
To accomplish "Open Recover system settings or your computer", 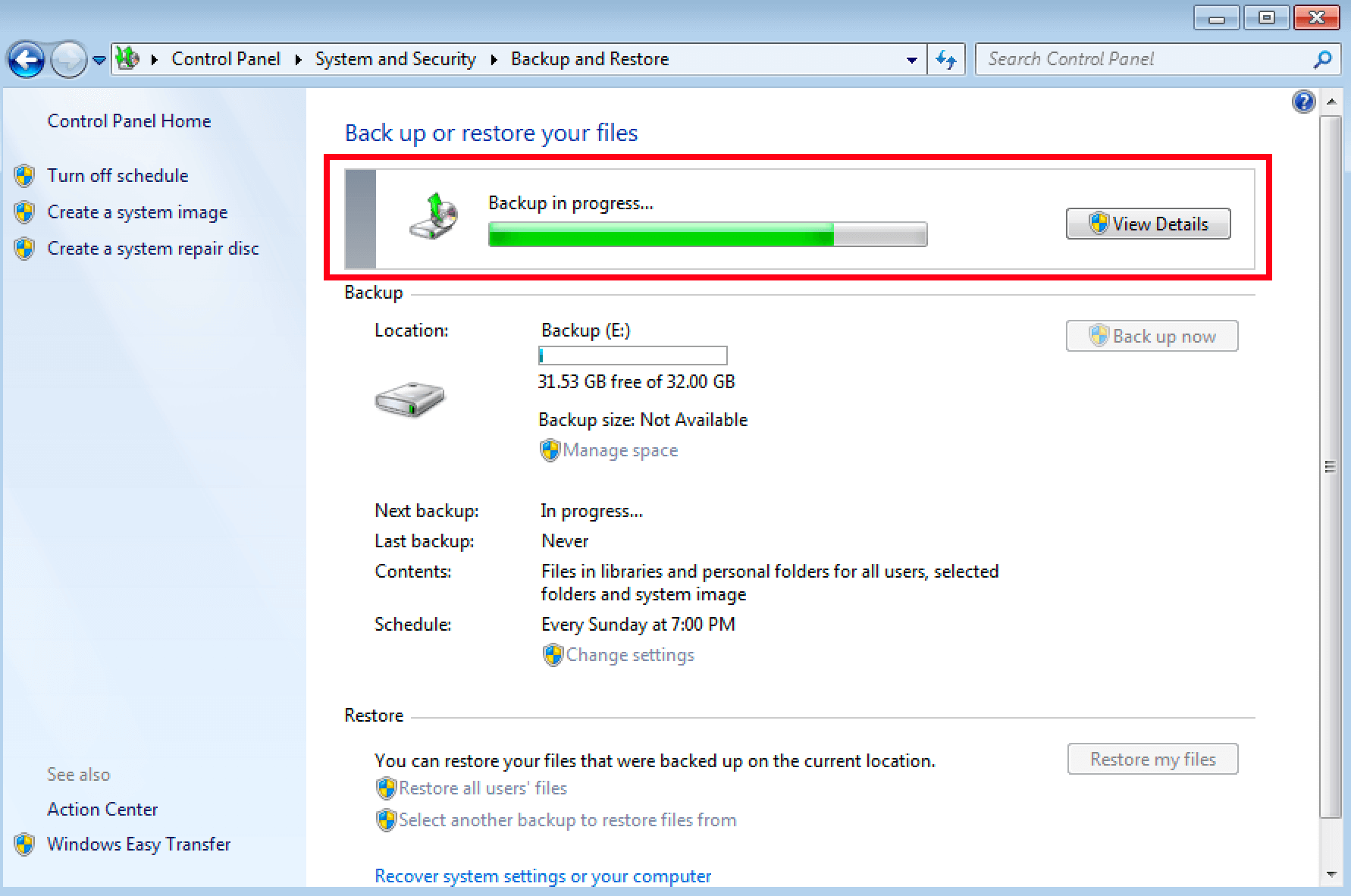I will (543, 876).
